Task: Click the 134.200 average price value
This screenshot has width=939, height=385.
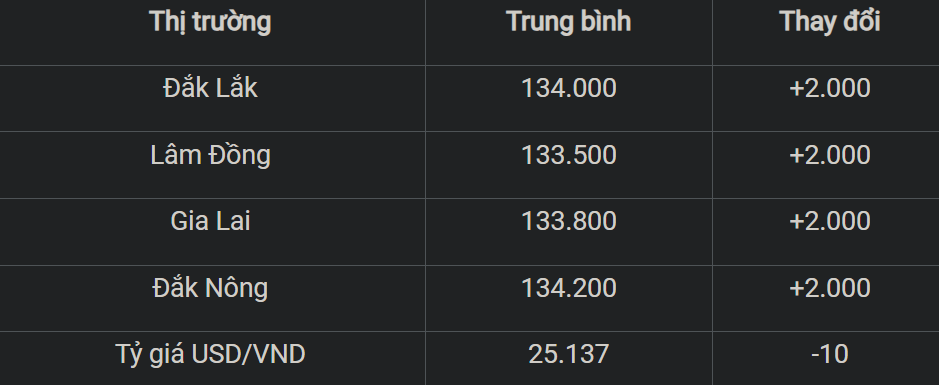Action: [x=568, y=287]
